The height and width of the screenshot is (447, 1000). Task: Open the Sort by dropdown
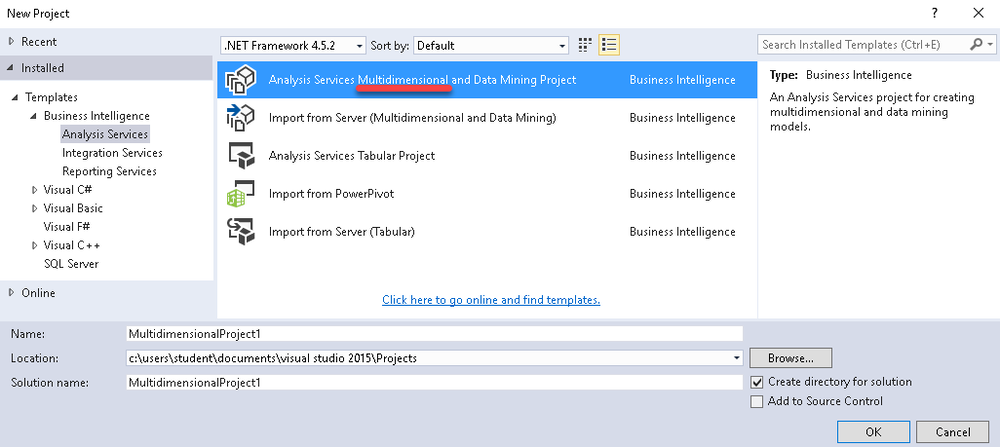(491, 46)
